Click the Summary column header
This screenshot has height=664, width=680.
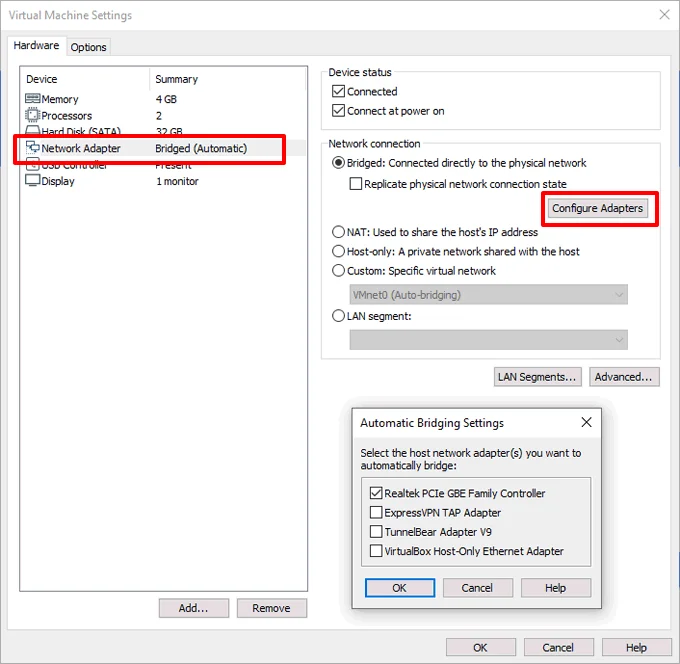click(228, 79)
